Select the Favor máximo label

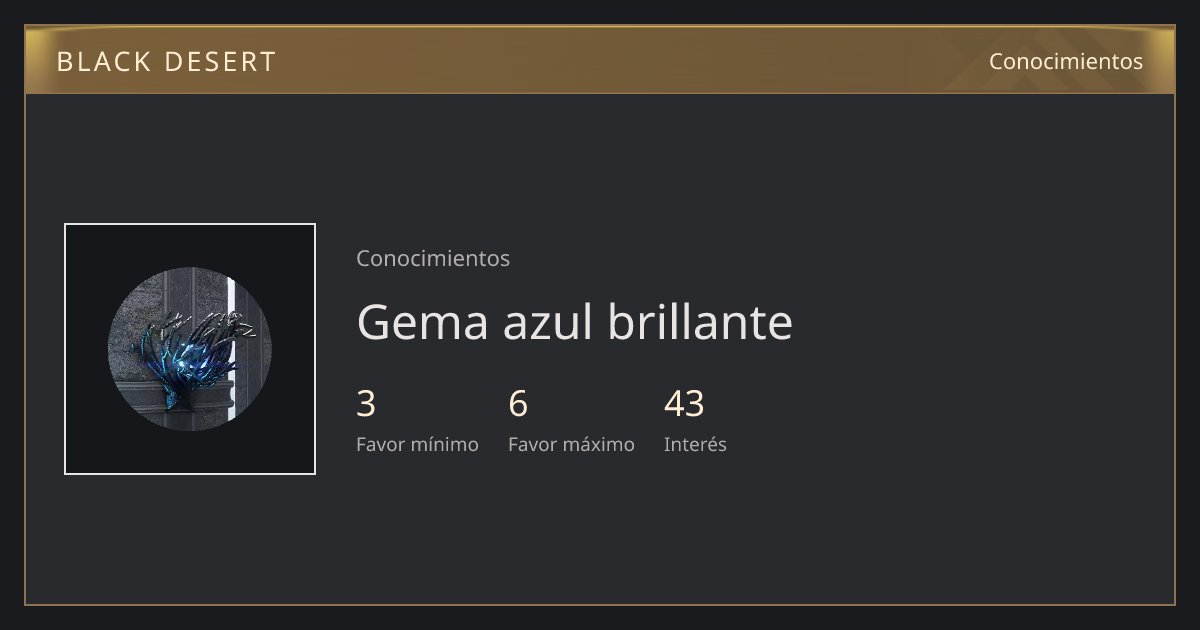[571, 444]
